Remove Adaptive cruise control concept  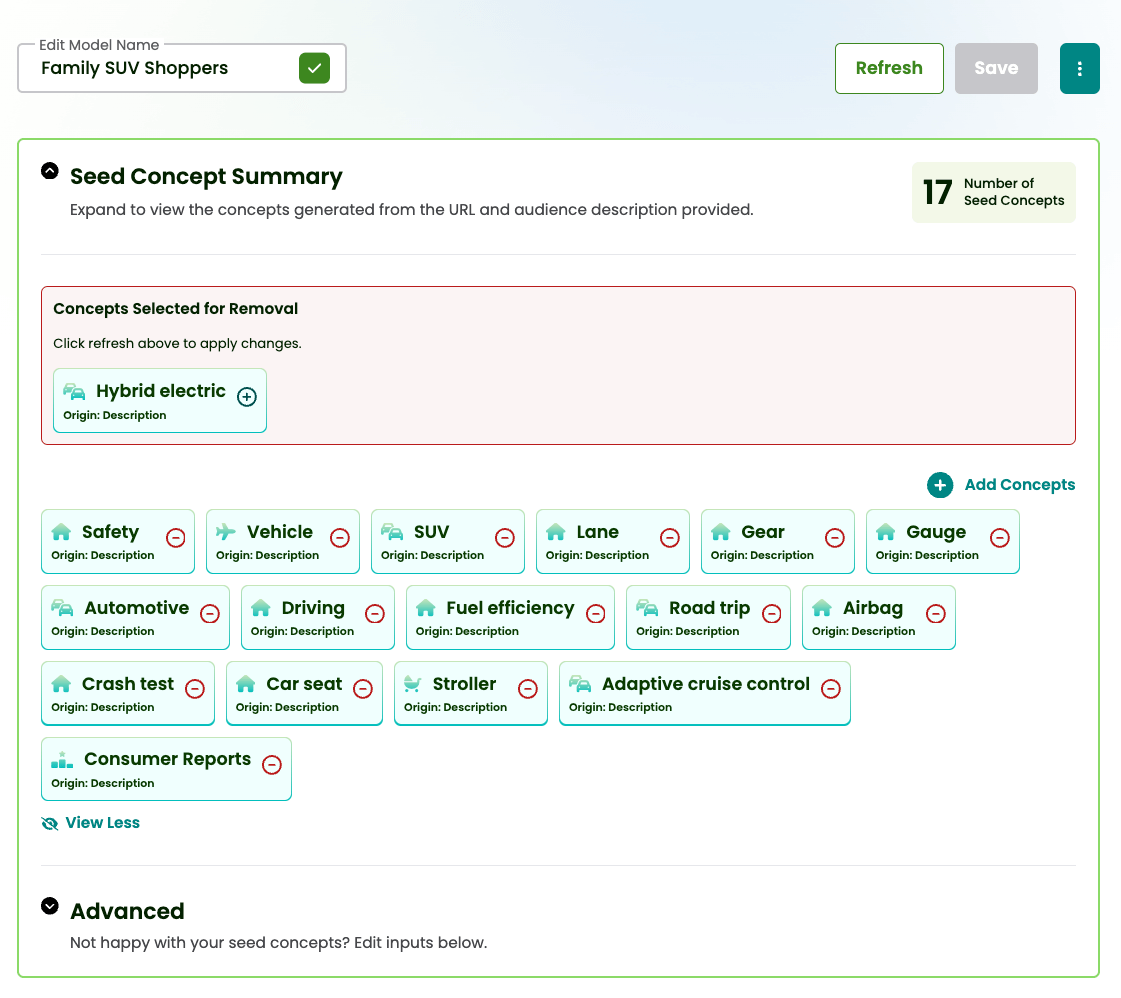coord(831,689)
